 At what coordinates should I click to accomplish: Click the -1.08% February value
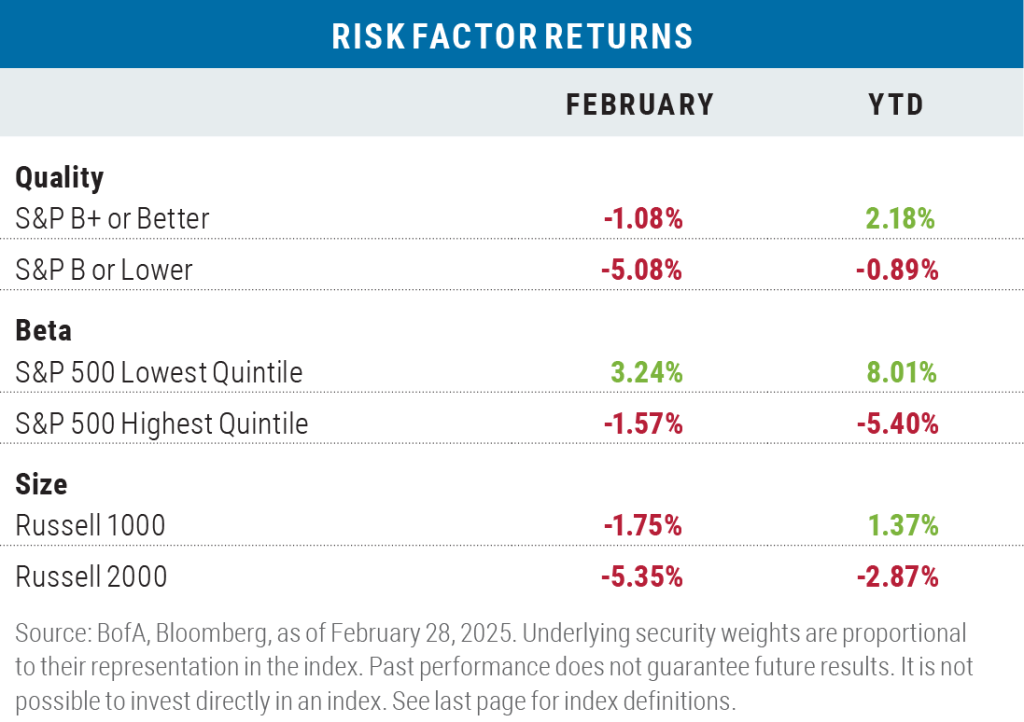643,219
